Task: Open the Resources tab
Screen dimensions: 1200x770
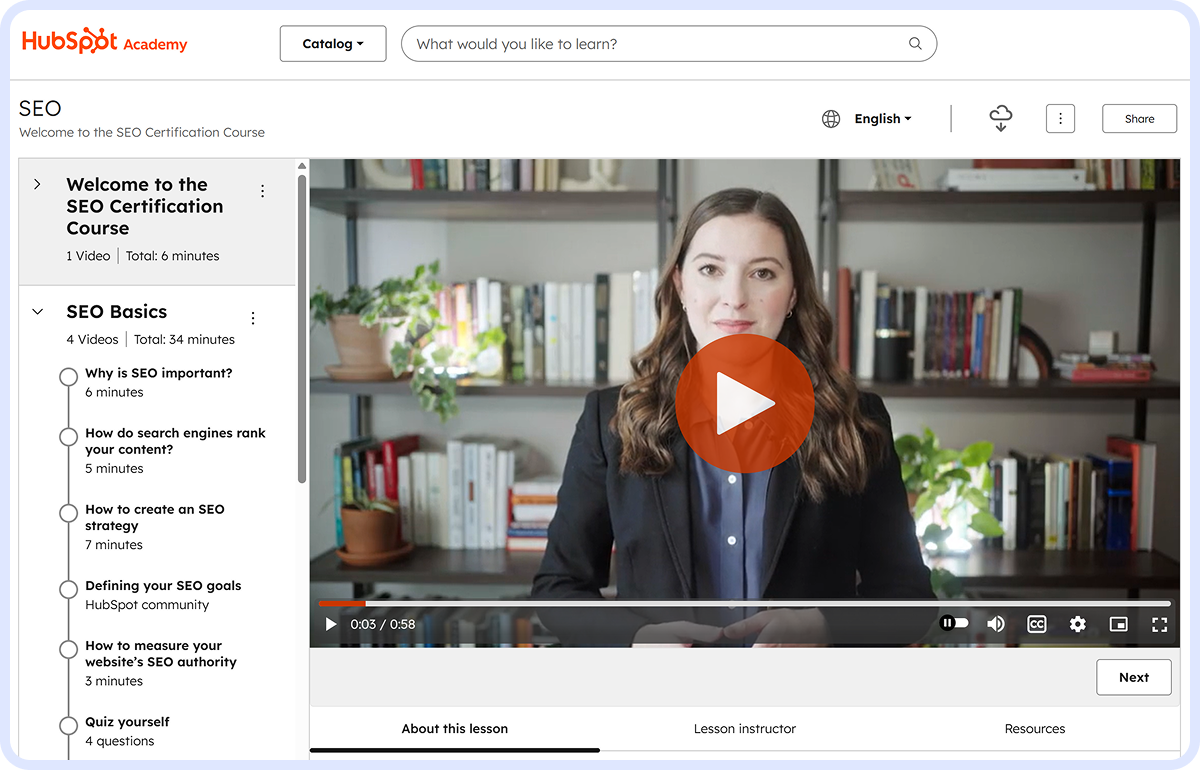Action: click(x=1035, y=729)
